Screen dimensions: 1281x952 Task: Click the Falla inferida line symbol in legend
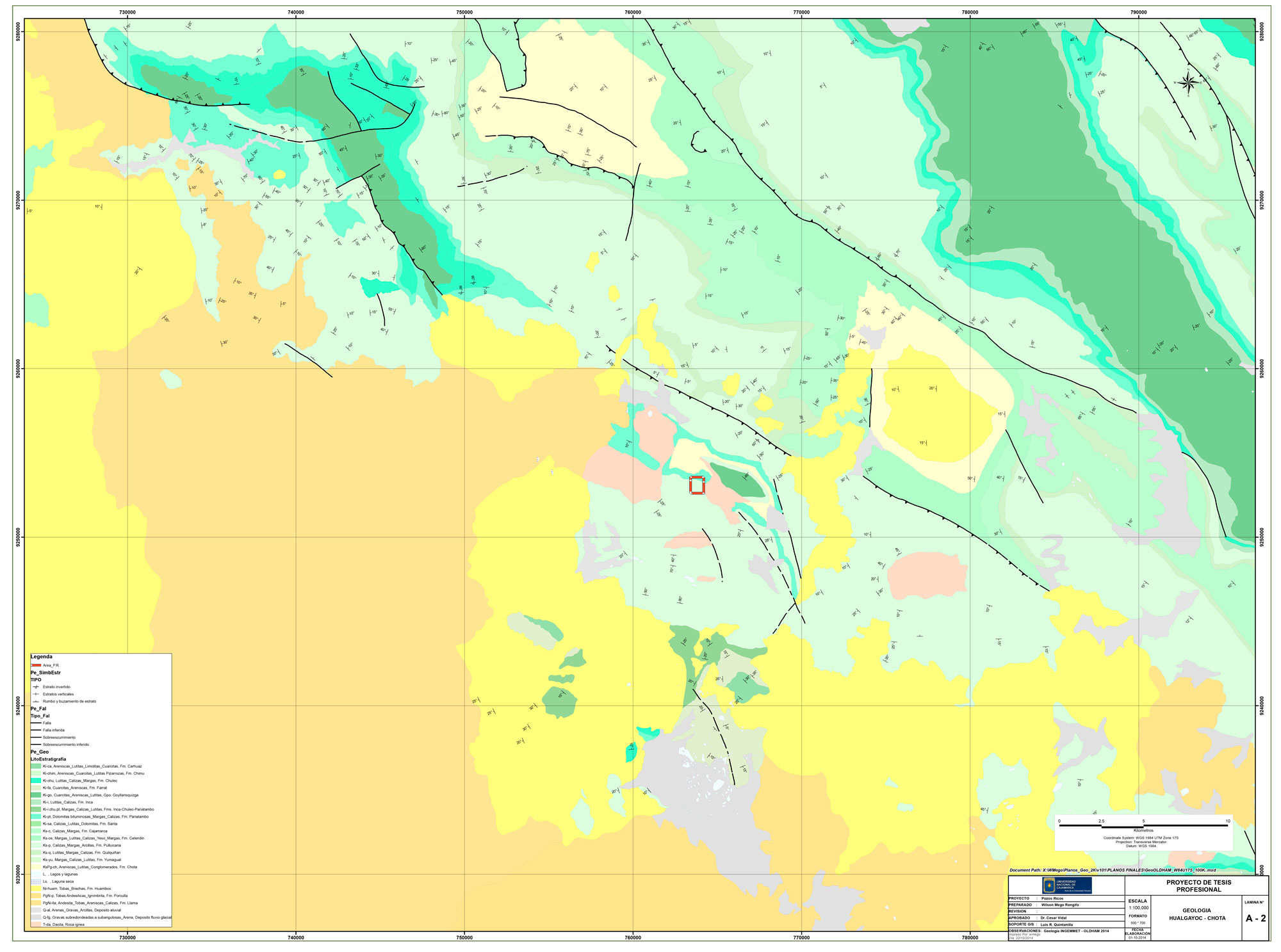point(36,730)
